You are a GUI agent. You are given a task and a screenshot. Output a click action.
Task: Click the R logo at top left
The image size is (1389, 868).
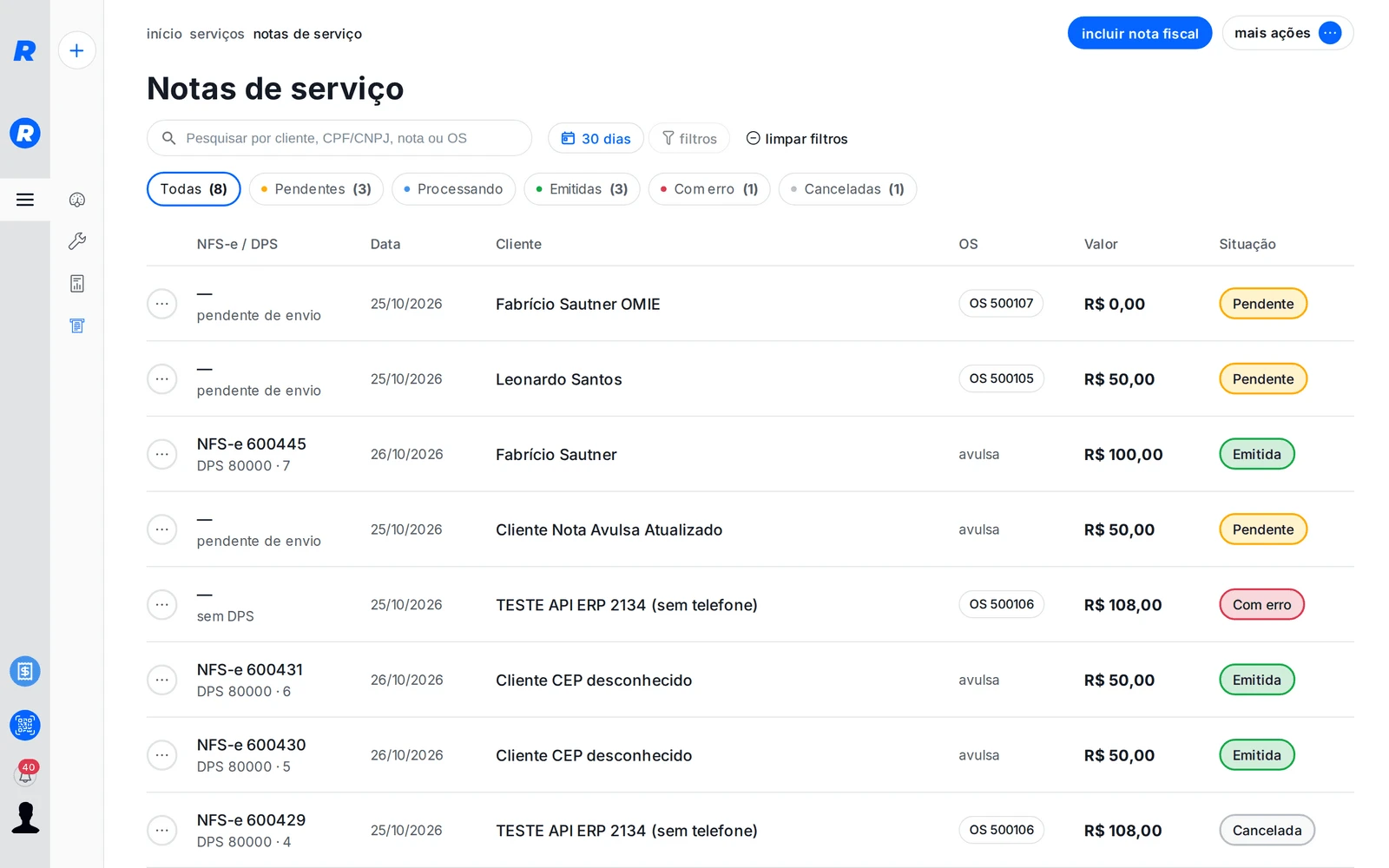pos(24,50)
